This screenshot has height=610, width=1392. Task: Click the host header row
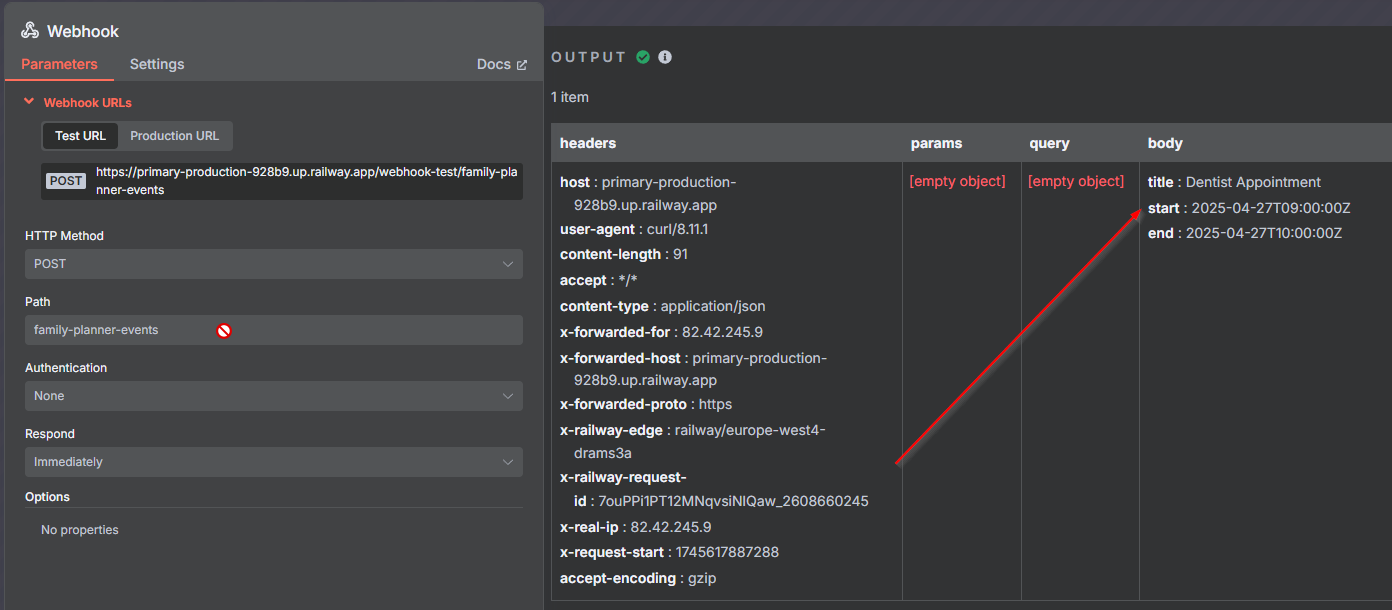pos(648,193)
